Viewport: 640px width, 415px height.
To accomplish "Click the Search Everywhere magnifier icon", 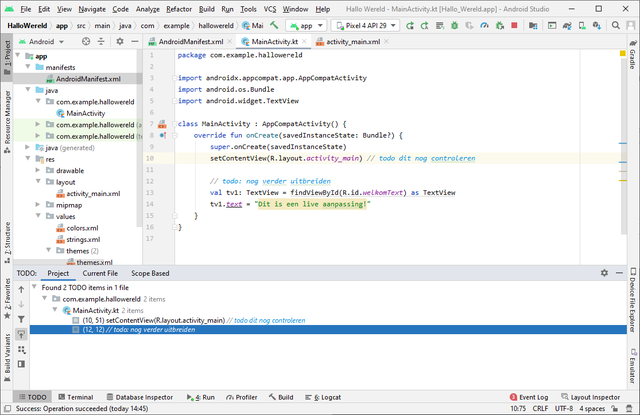I will point(613,25).
